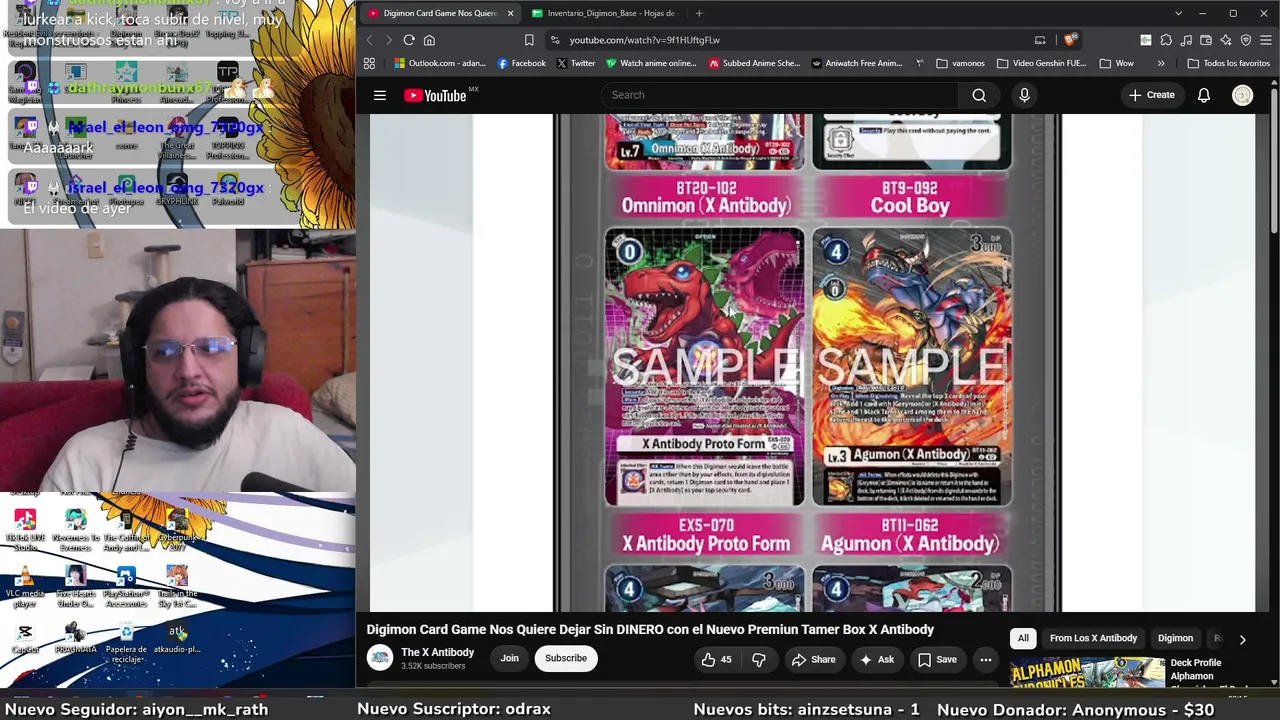Open the Deck Profile Alphamon video thumbnail
This screenshot has height=720, width=1280.
(x=1087, y=672)
